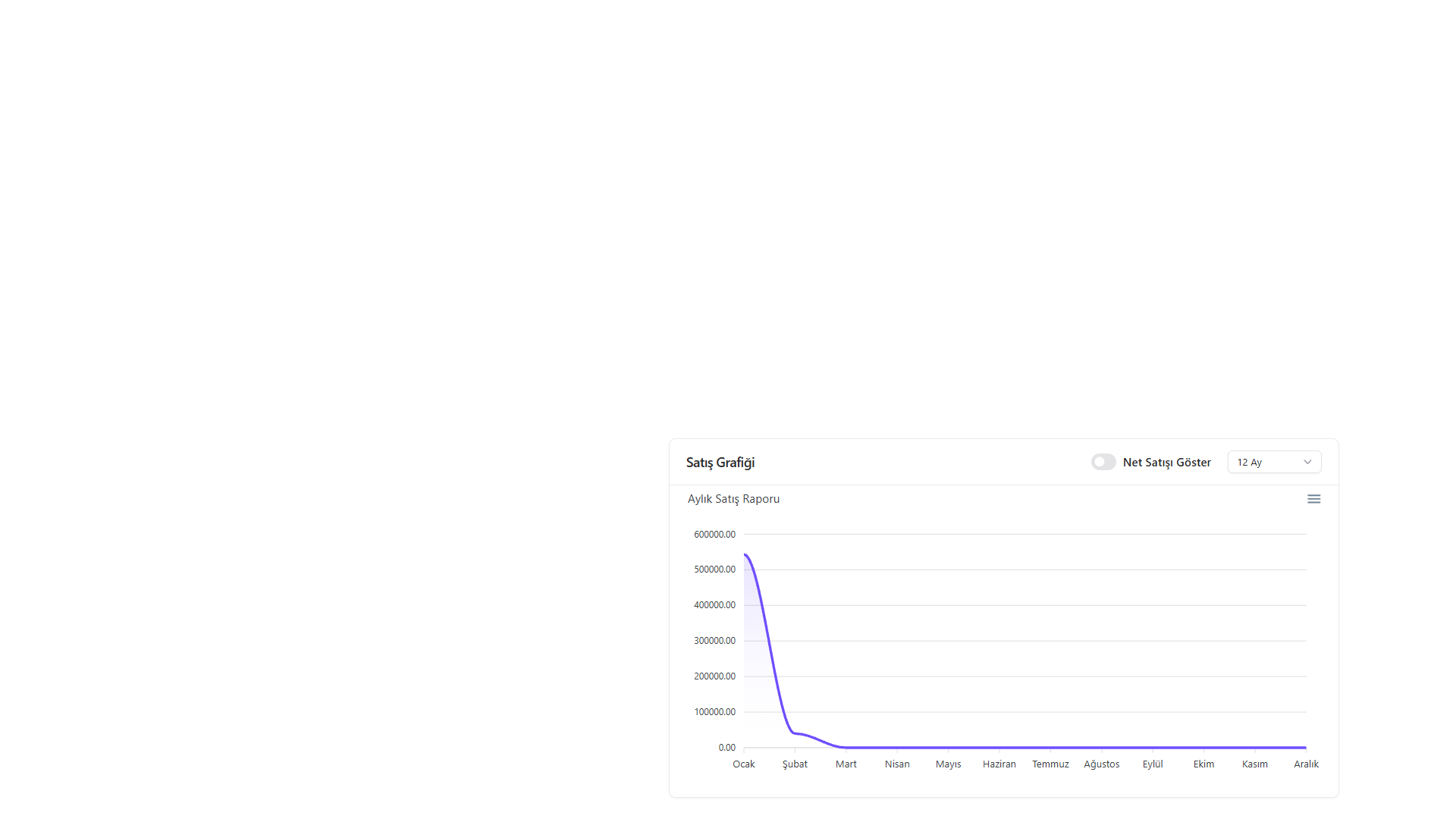
Task: Click the Nisan label on the x-axis
Action: [897, 764]
